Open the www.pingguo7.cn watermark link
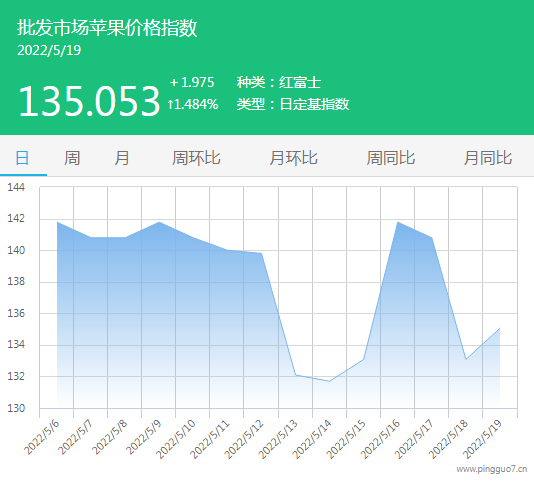The height and width of the screenshot is (481, 534). point(491,469)
